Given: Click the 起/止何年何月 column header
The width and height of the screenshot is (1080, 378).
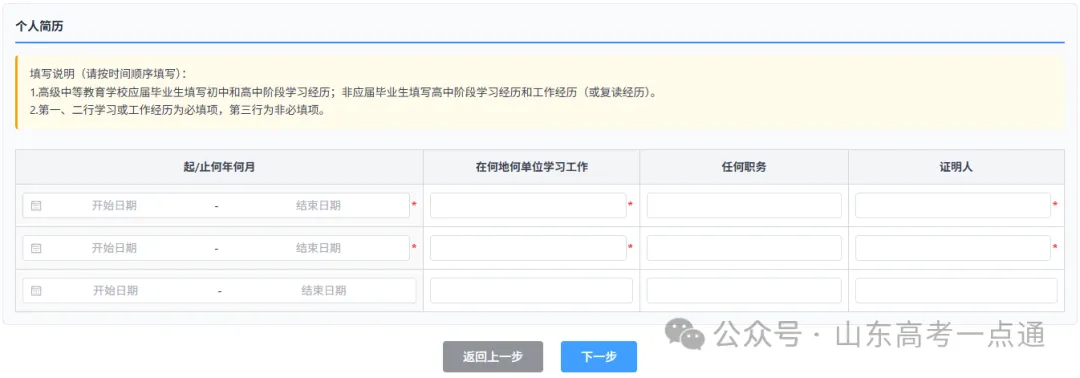Looking at the screenshot, I should 219,167.
